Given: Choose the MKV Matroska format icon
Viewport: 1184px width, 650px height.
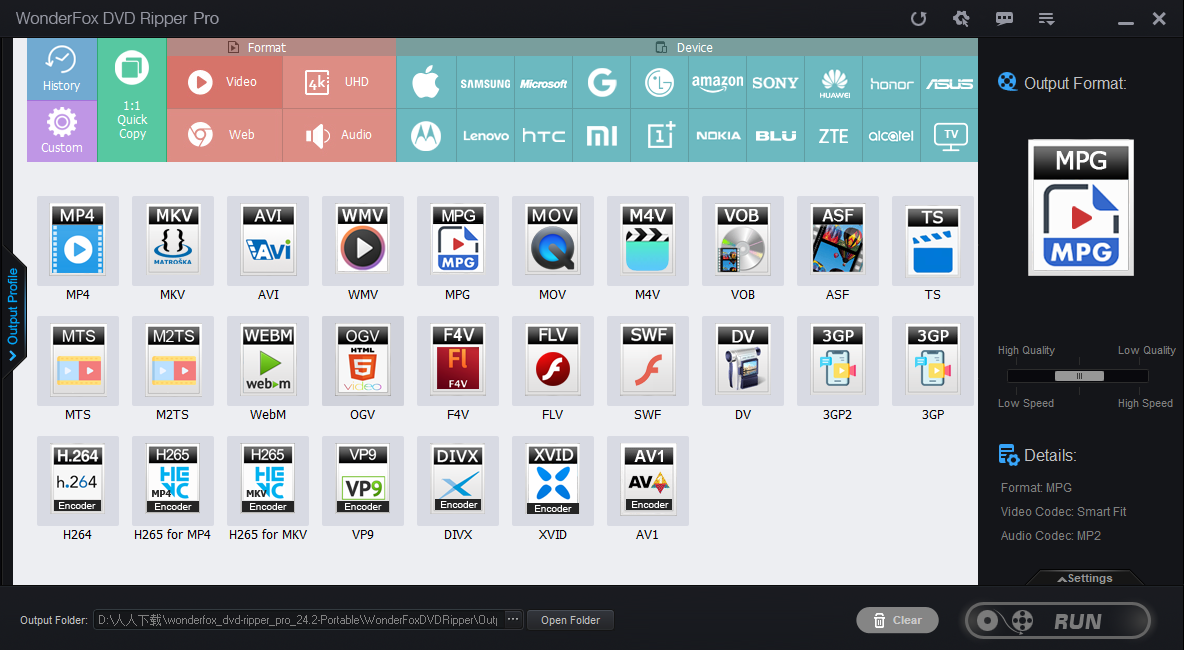Looking at the screenshot, I should tap(173, 240).
